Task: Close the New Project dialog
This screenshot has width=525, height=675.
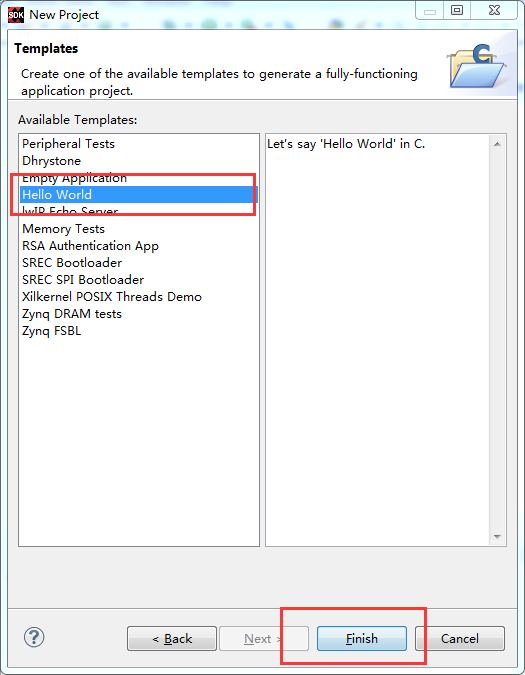Action: pyautogui.click(x=494, y=10)
